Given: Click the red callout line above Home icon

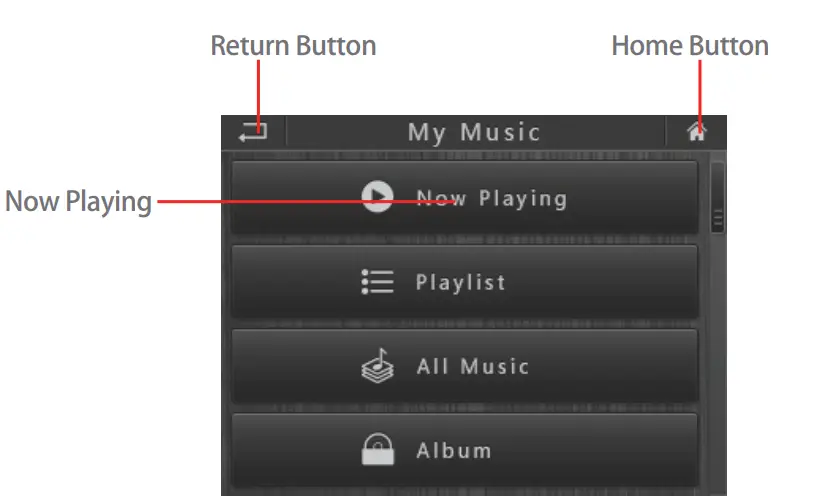Looking at the screenshot, I should (700, 94).
